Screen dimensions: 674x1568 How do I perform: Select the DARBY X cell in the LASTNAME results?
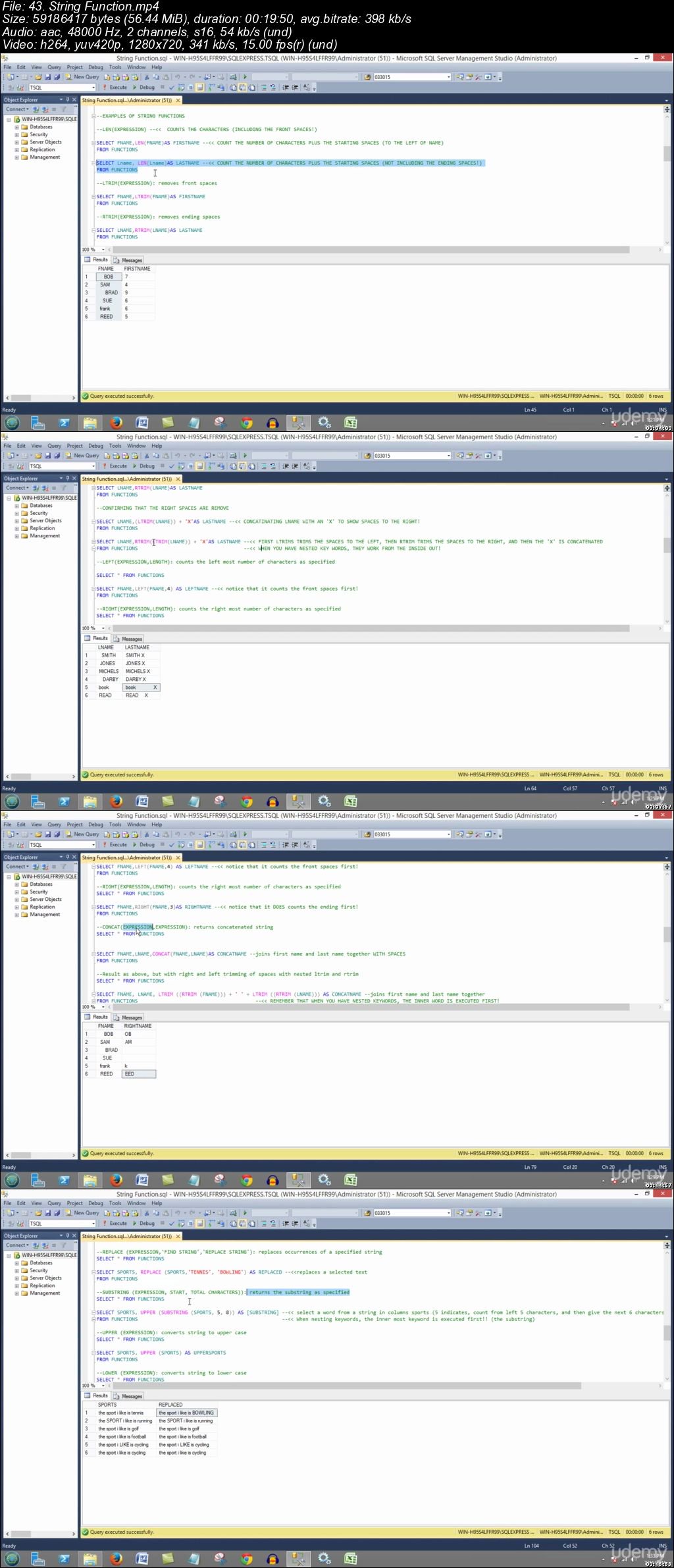pos(141,680)
